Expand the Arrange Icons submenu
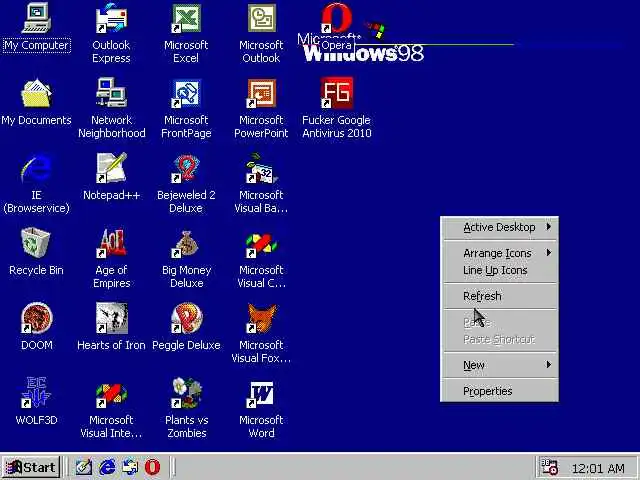Image resolution: width=640 pixels, height=480 pixels. (499, 253)
